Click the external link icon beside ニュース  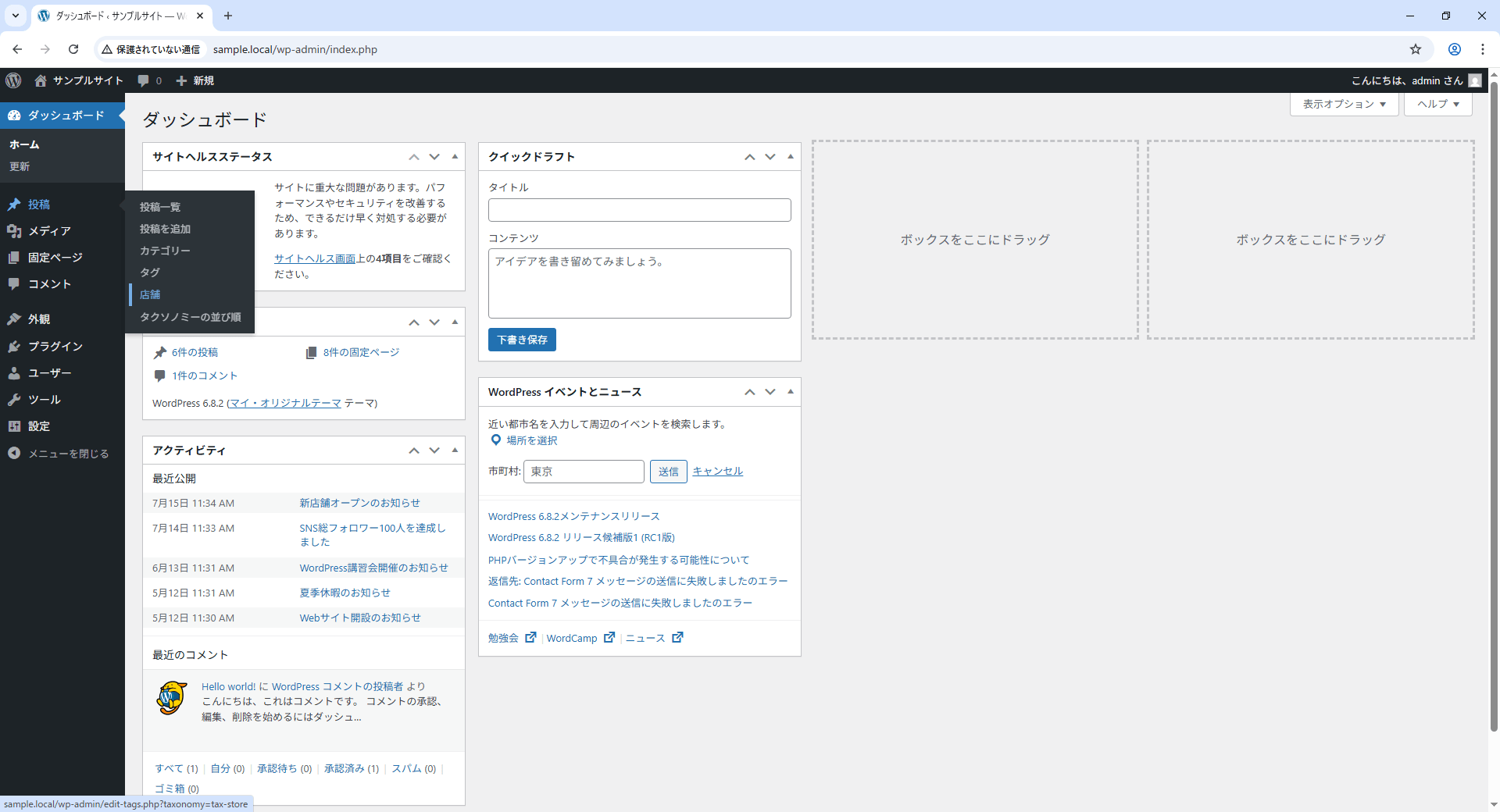coord(677,637)
